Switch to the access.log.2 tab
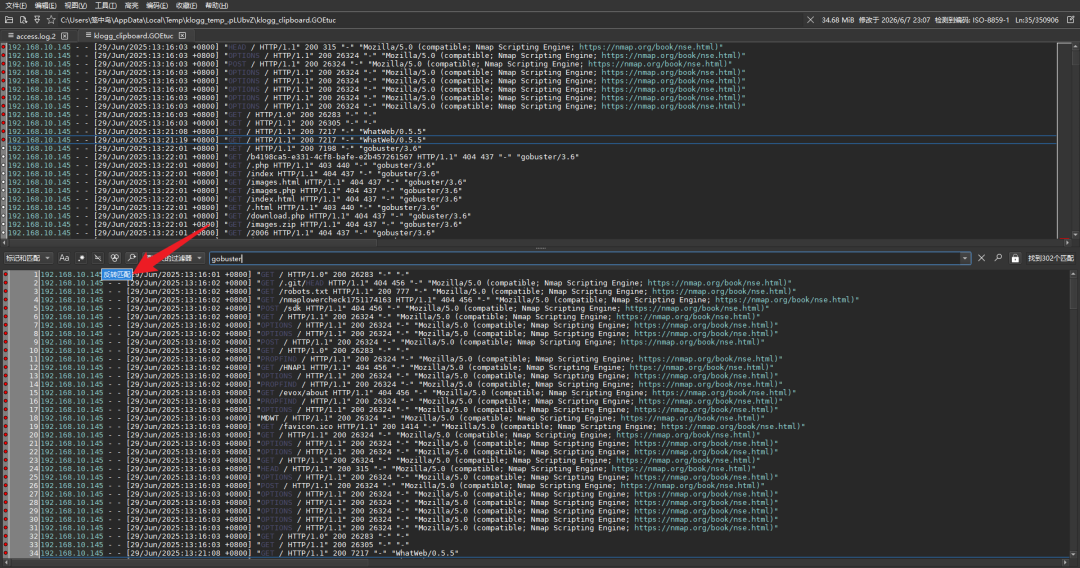 tap(36, 36)
